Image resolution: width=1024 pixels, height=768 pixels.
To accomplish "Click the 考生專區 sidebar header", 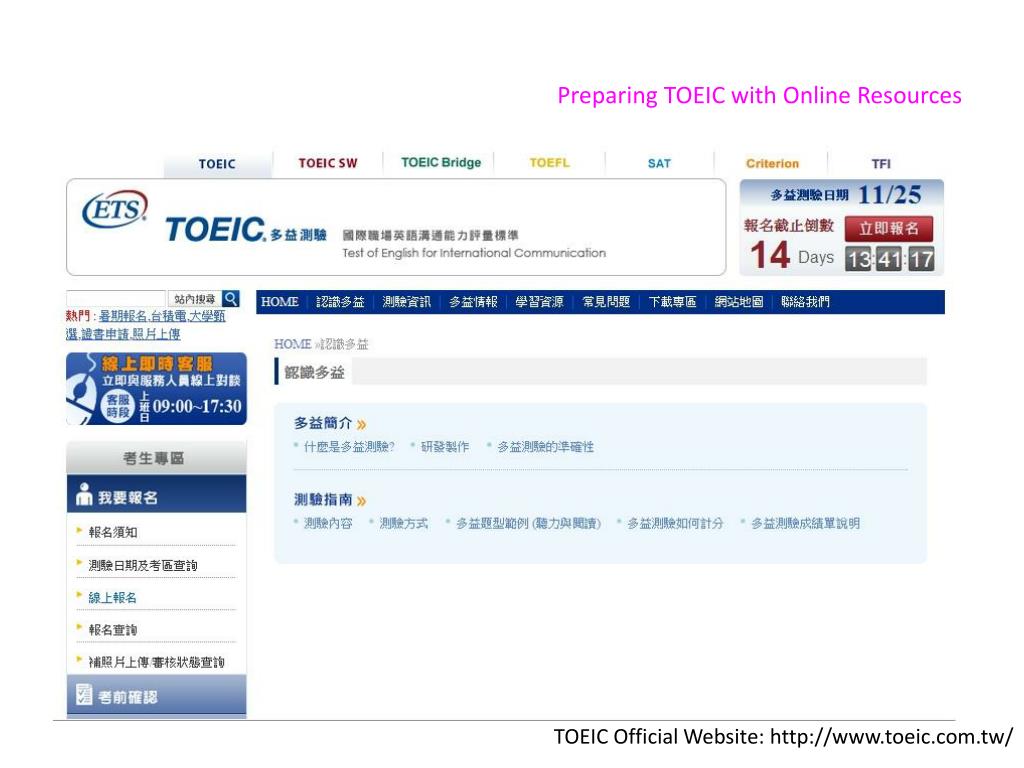I will click(157, 458).
